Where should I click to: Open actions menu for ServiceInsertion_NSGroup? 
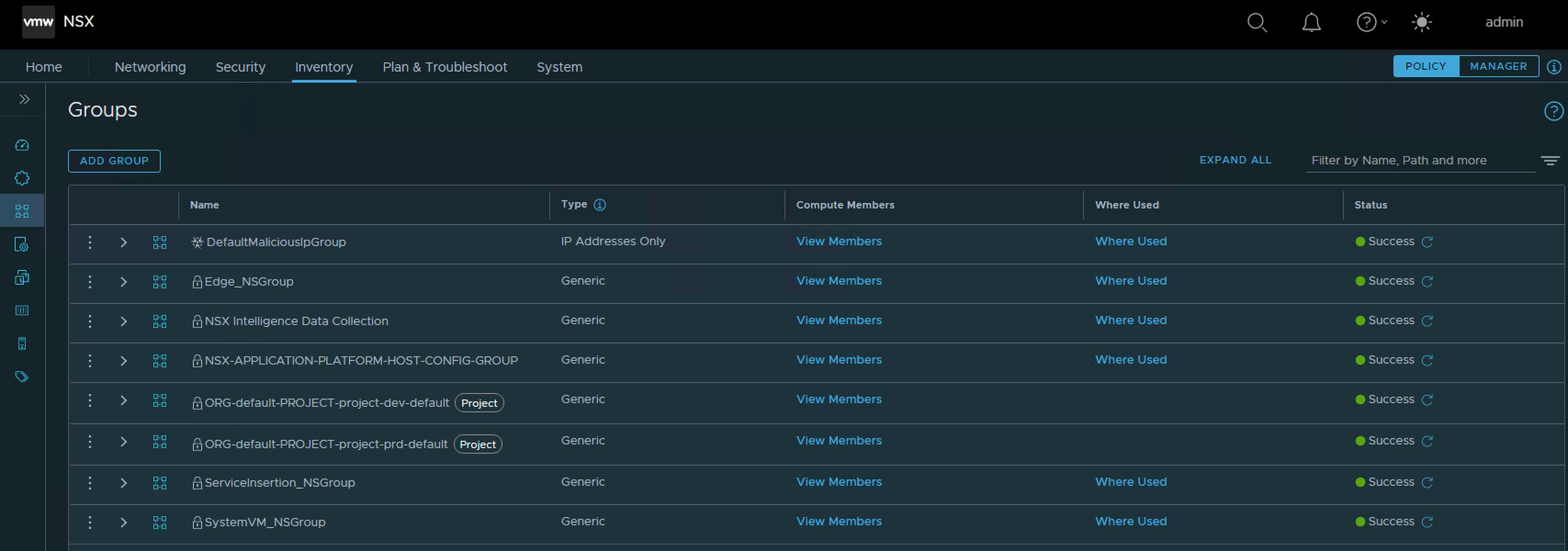90,483
